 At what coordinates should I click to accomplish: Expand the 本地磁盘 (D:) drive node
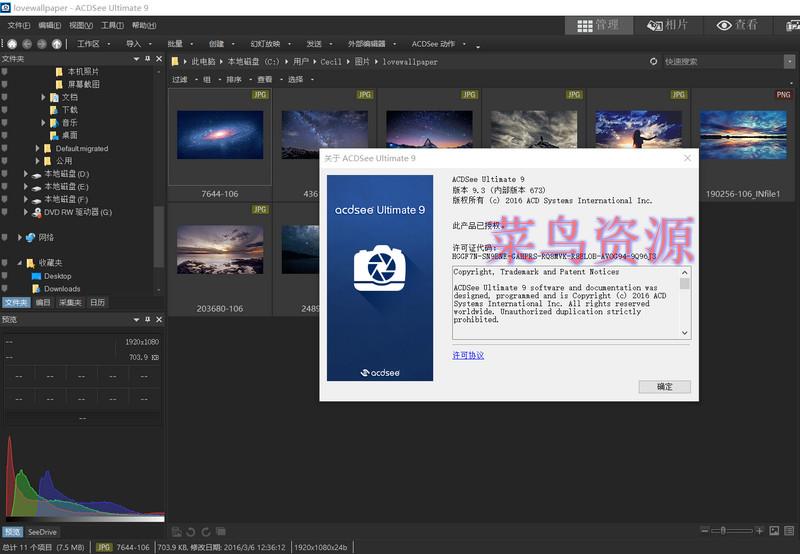[26, 173]
